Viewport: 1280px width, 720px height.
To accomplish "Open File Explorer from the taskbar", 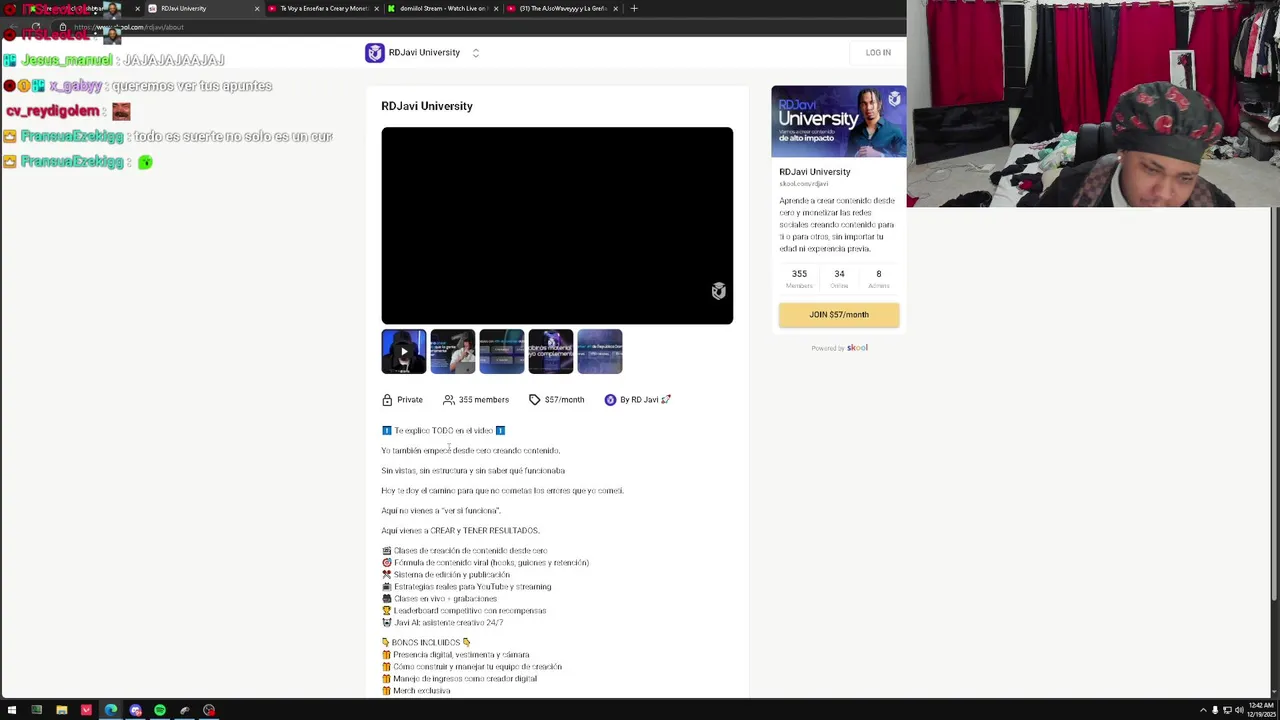I will [61, 710].
